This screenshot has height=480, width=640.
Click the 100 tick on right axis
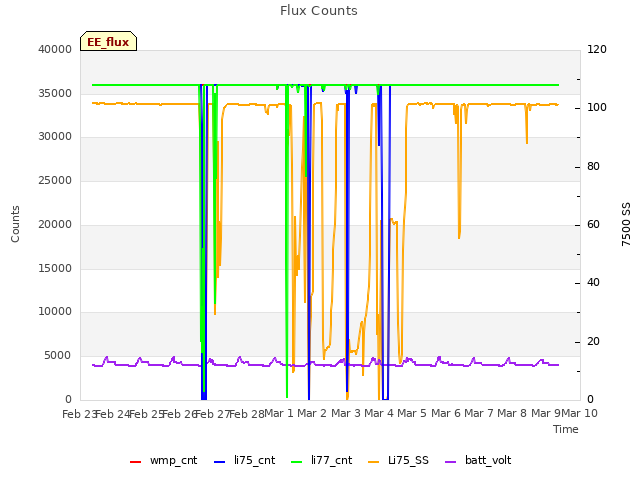(x=597, y=108)
